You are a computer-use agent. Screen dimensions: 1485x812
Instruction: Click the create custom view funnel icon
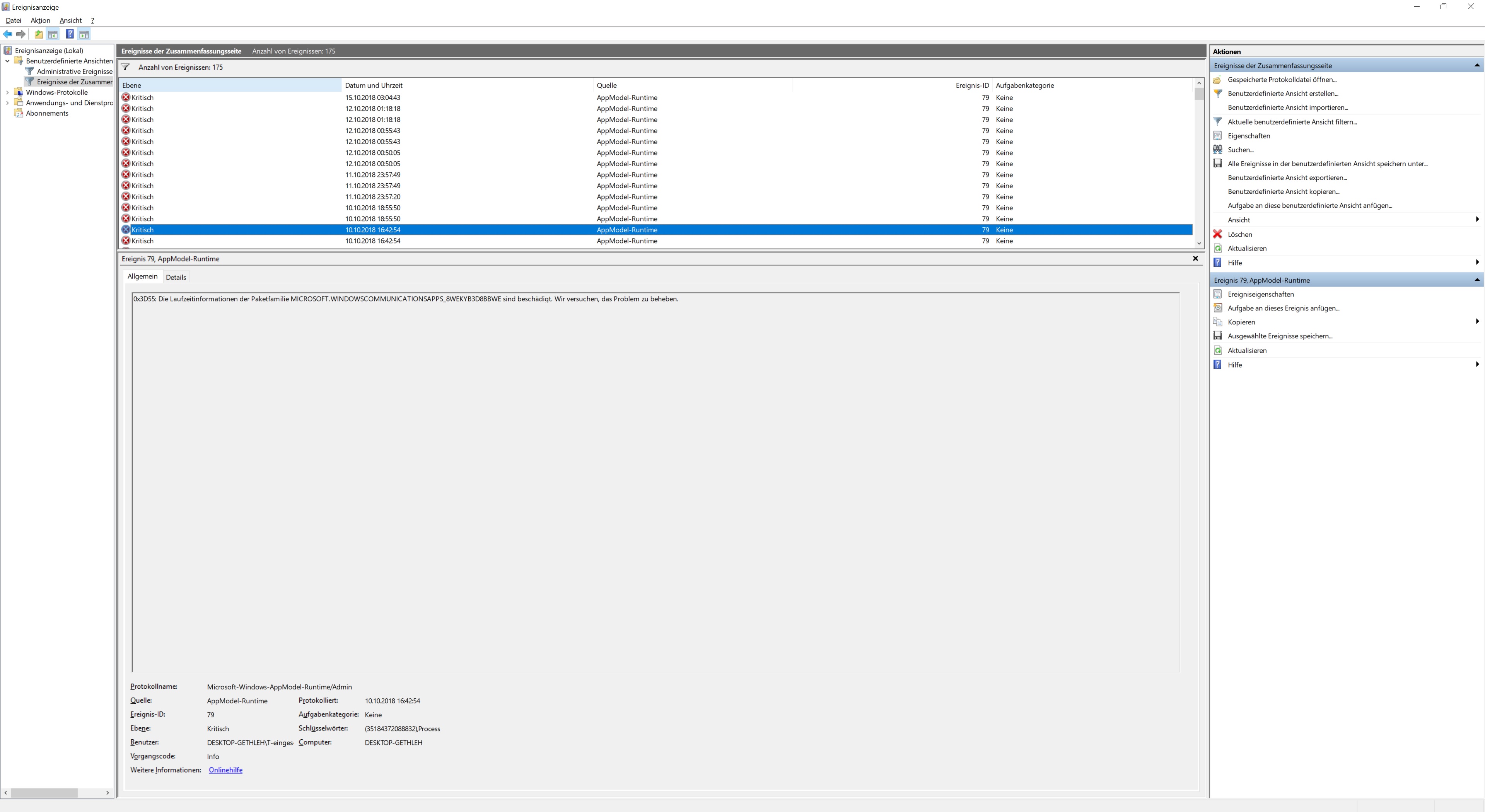point(1217,93)
